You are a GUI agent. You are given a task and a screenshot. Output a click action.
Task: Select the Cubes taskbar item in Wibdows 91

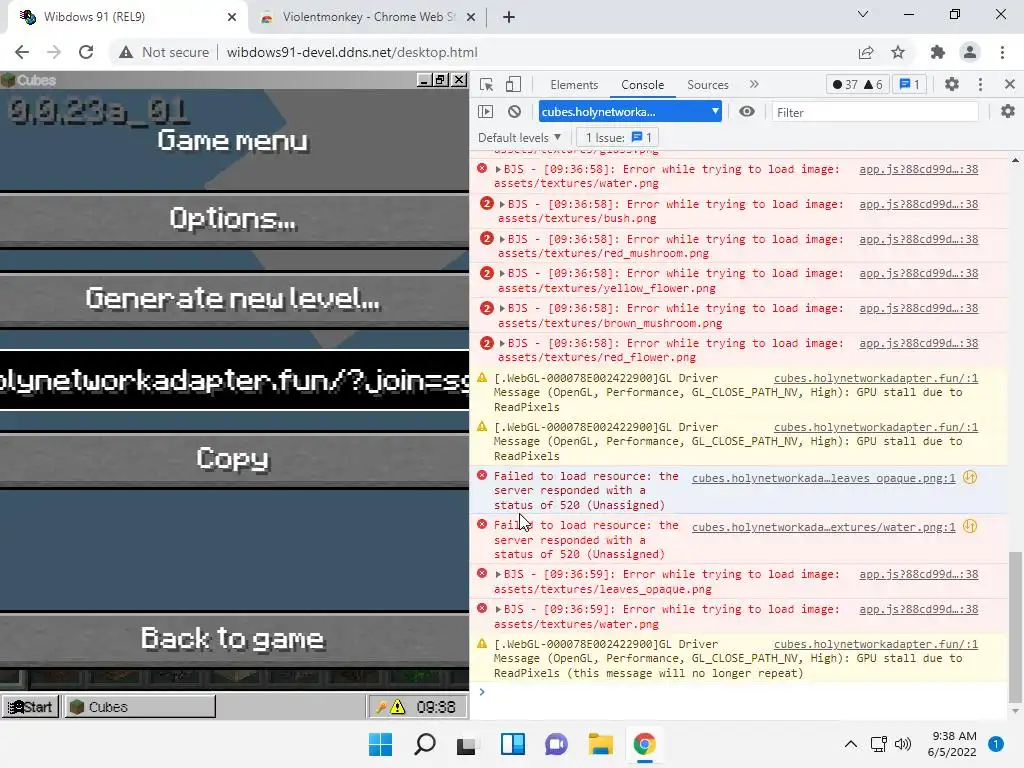[140, 707]
